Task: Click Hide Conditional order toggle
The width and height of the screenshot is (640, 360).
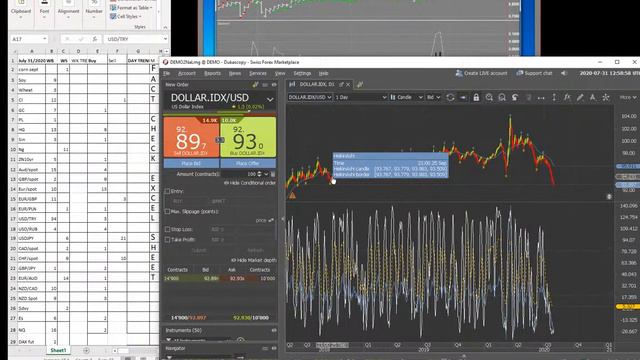Action: pos(249,183)
